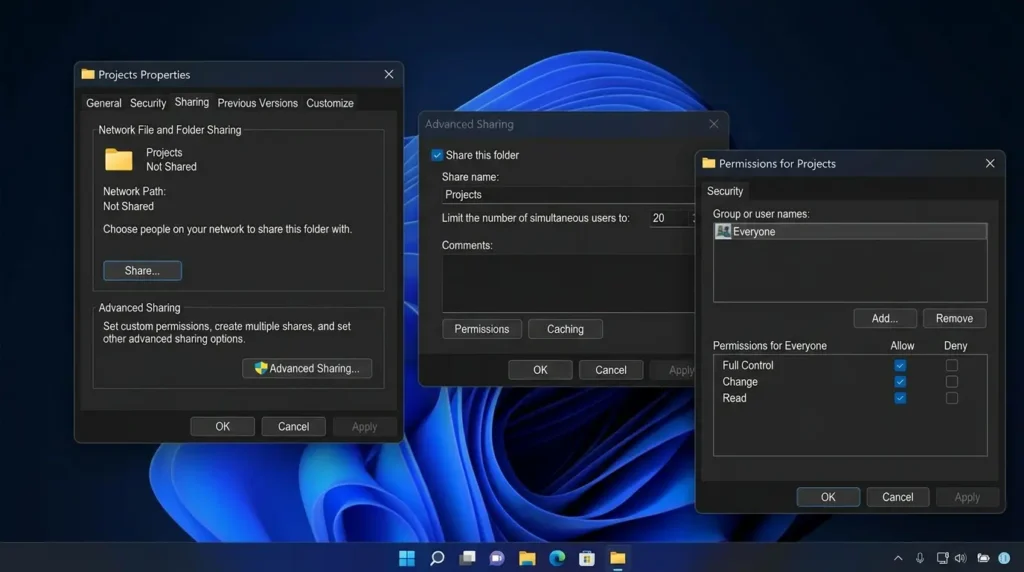Check Deny for Change permission
1024x572 pixels.
click(x=952, y=381)
